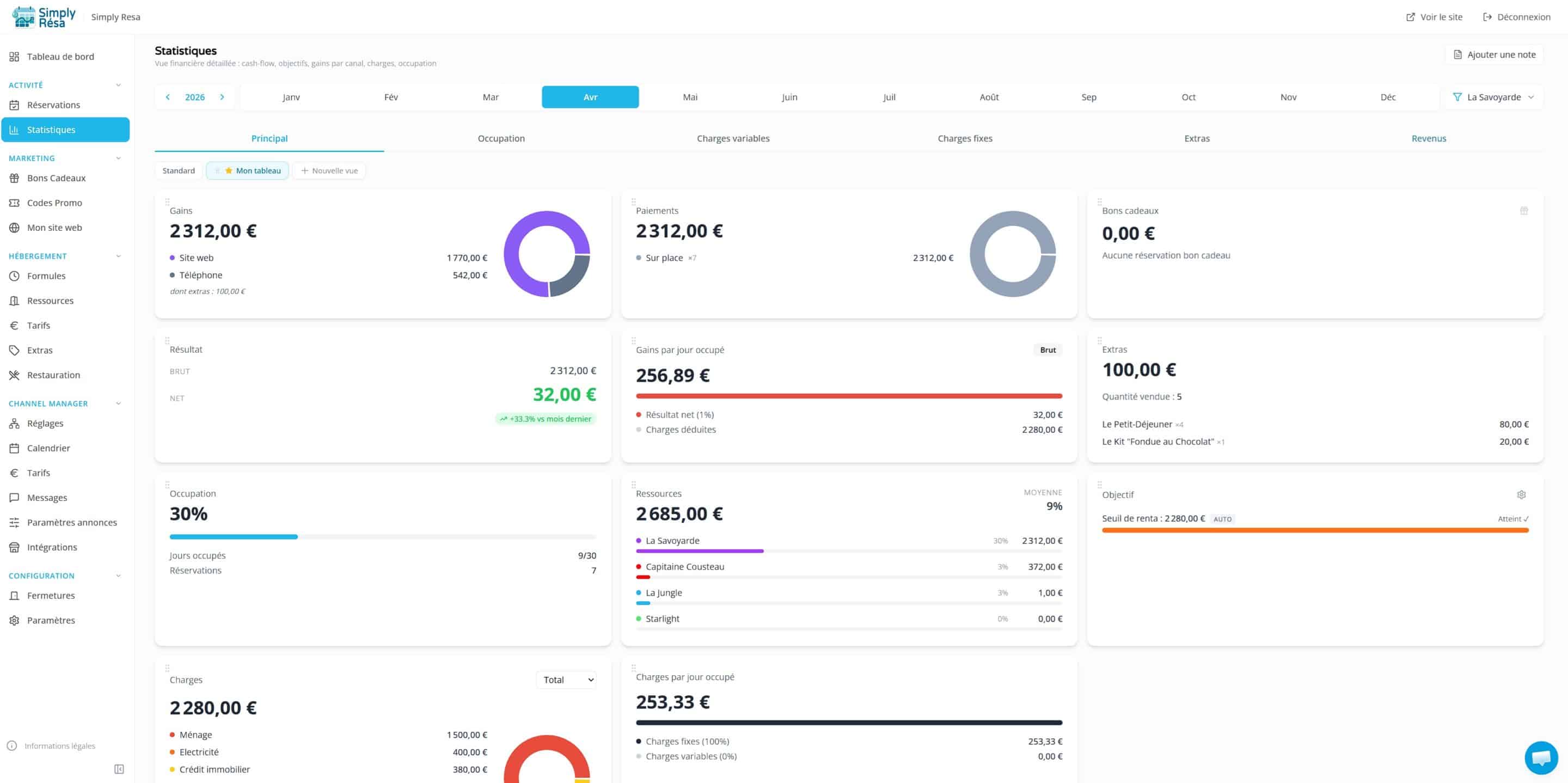Viewport: 1568px width, 783px height.
Task: Click the Simply Resa logo
Action: click(x=44, y=17)
